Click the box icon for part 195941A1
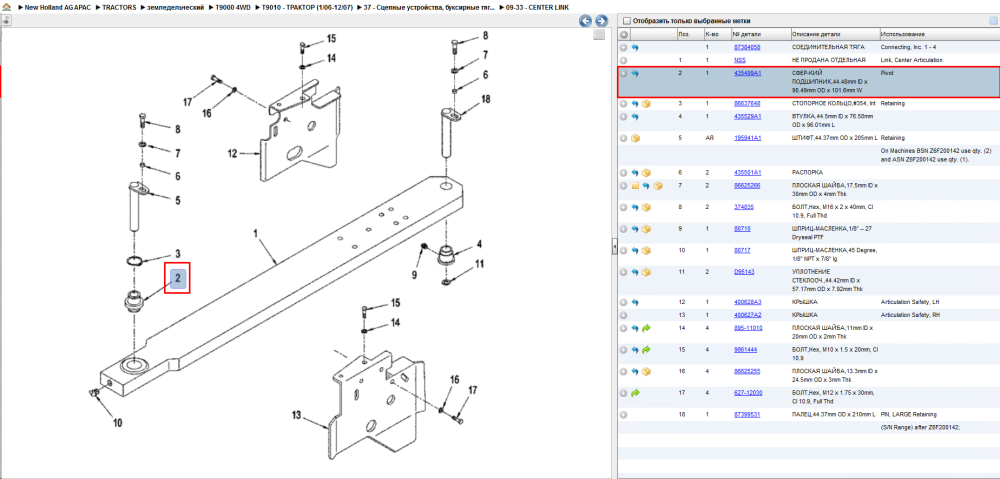Viewport: 1000px width, 479px height. click(x=635, y=138)
